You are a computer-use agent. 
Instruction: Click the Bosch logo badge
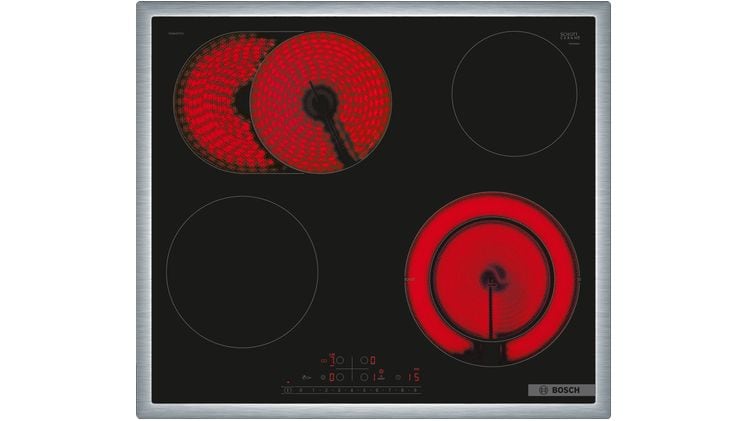tap(561, 390)
